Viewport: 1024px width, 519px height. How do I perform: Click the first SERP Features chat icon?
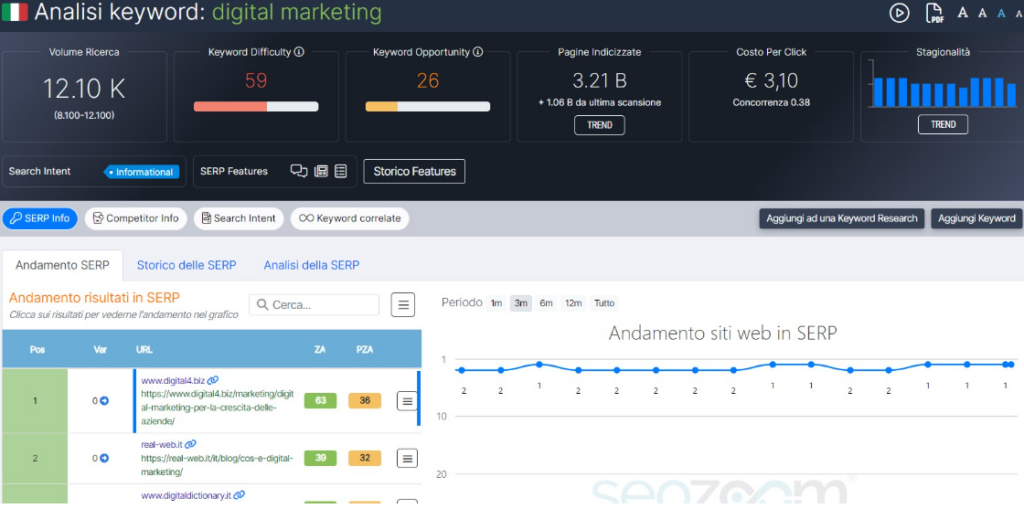coord(299,171)
